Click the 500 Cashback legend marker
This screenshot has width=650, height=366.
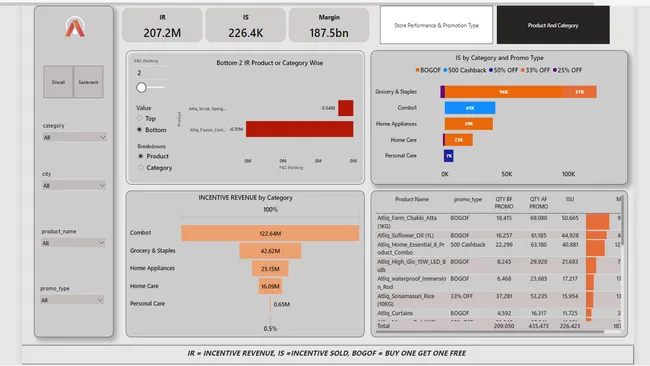445,70
